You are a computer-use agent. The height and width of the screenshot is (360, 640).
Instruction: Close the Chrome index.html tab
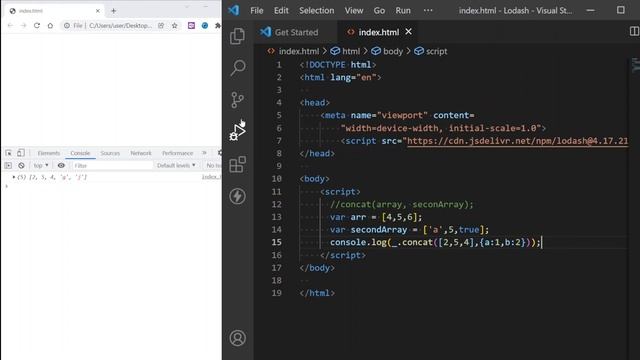click(x=98, y=11)
